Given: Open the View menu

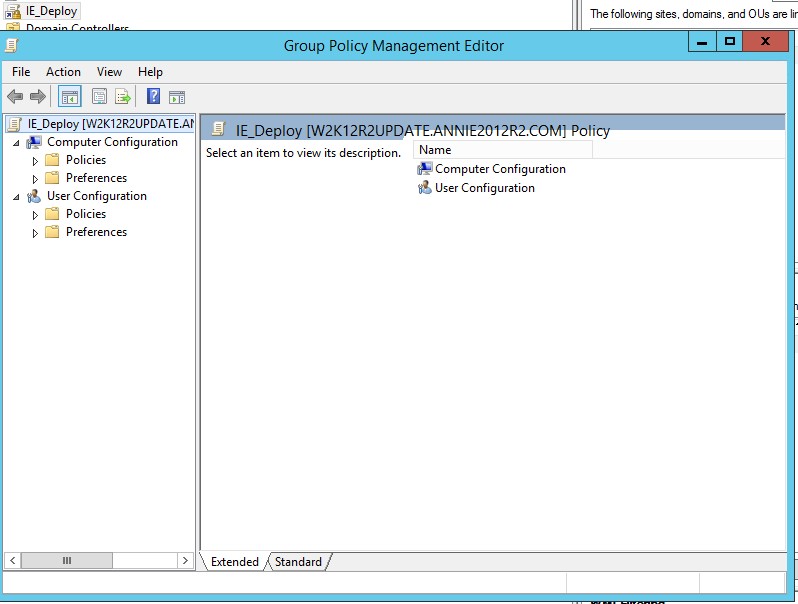Looking at the screenshot, I should 109,72.
